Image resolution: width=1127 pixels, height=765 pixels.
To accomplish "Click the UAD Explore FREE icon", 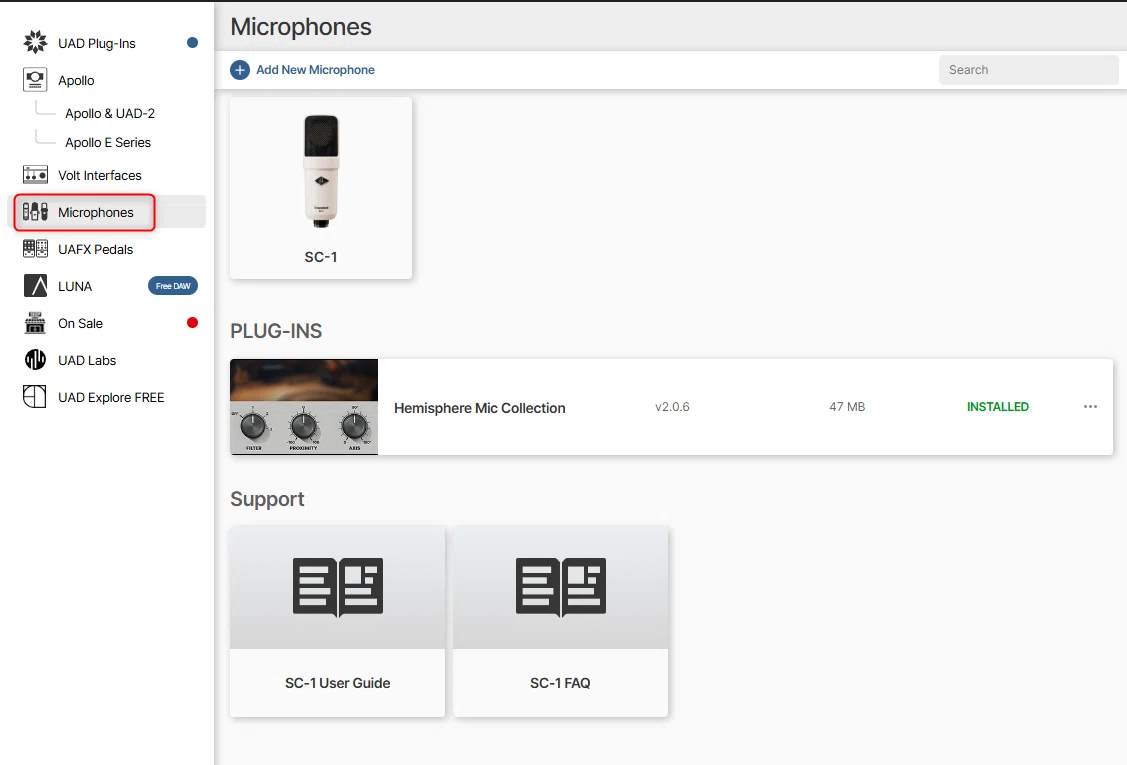I will pos(34,397).
